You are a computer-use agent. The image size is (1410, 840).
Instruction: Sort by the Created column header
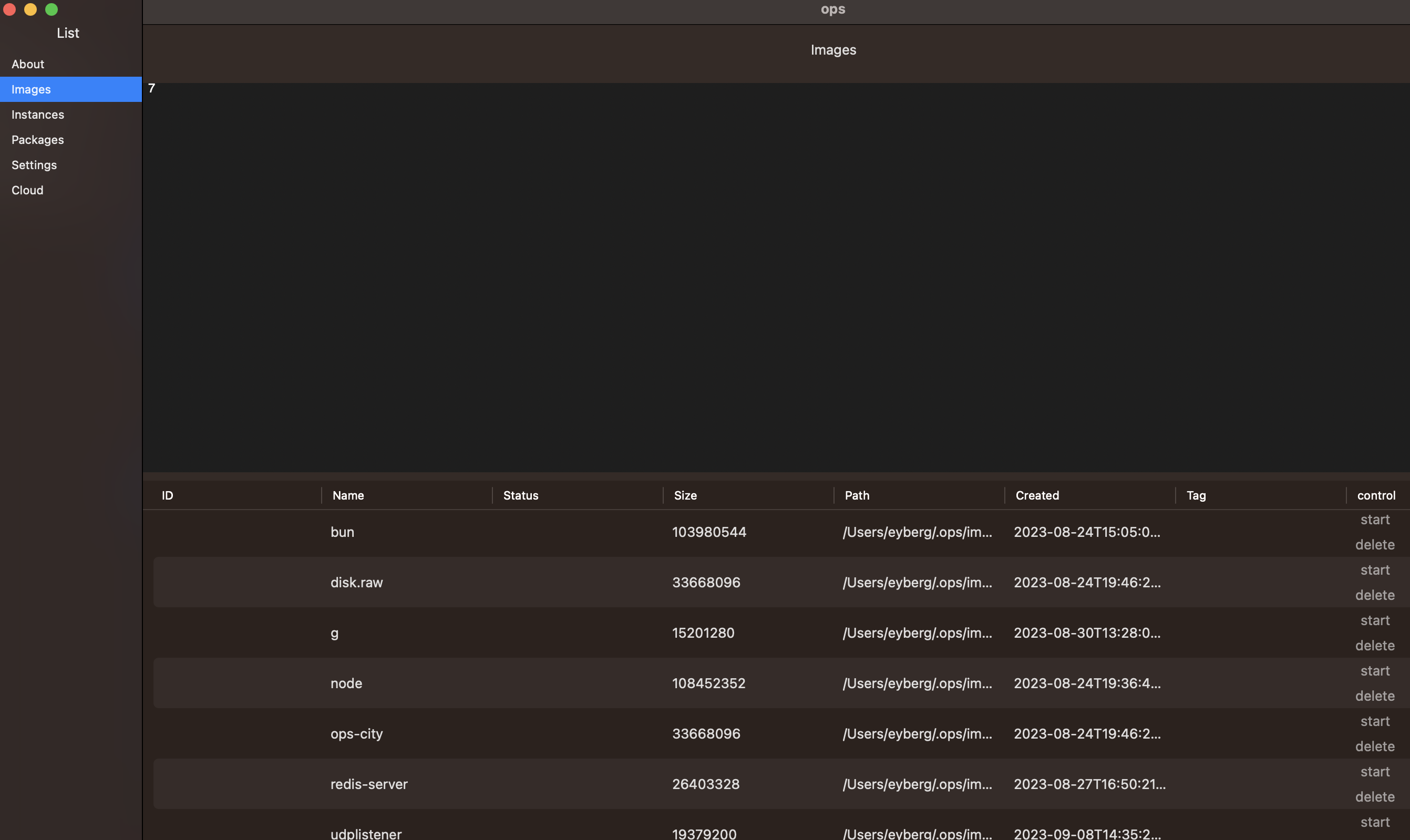click(x=1037, y=495)
